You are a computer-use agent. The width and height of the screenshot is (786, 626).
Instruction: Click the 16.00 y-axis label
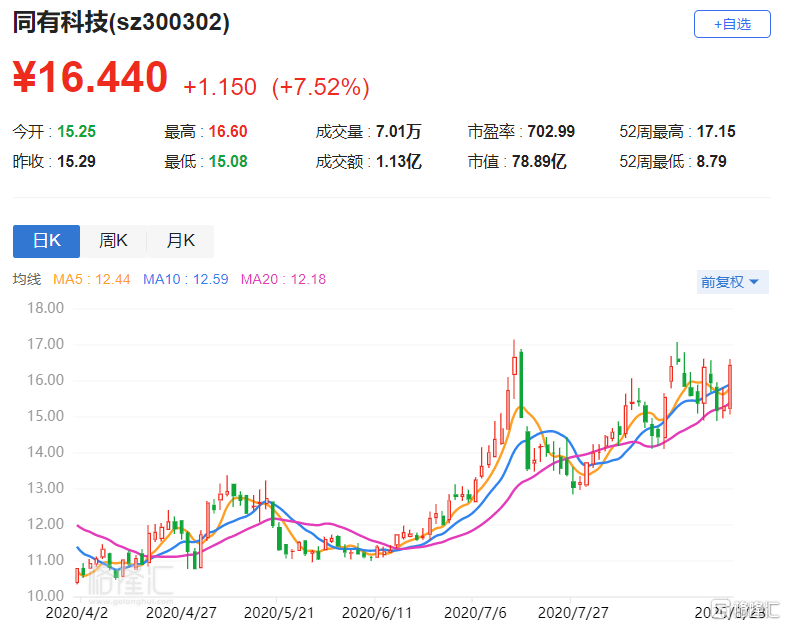tap(45, 380)
